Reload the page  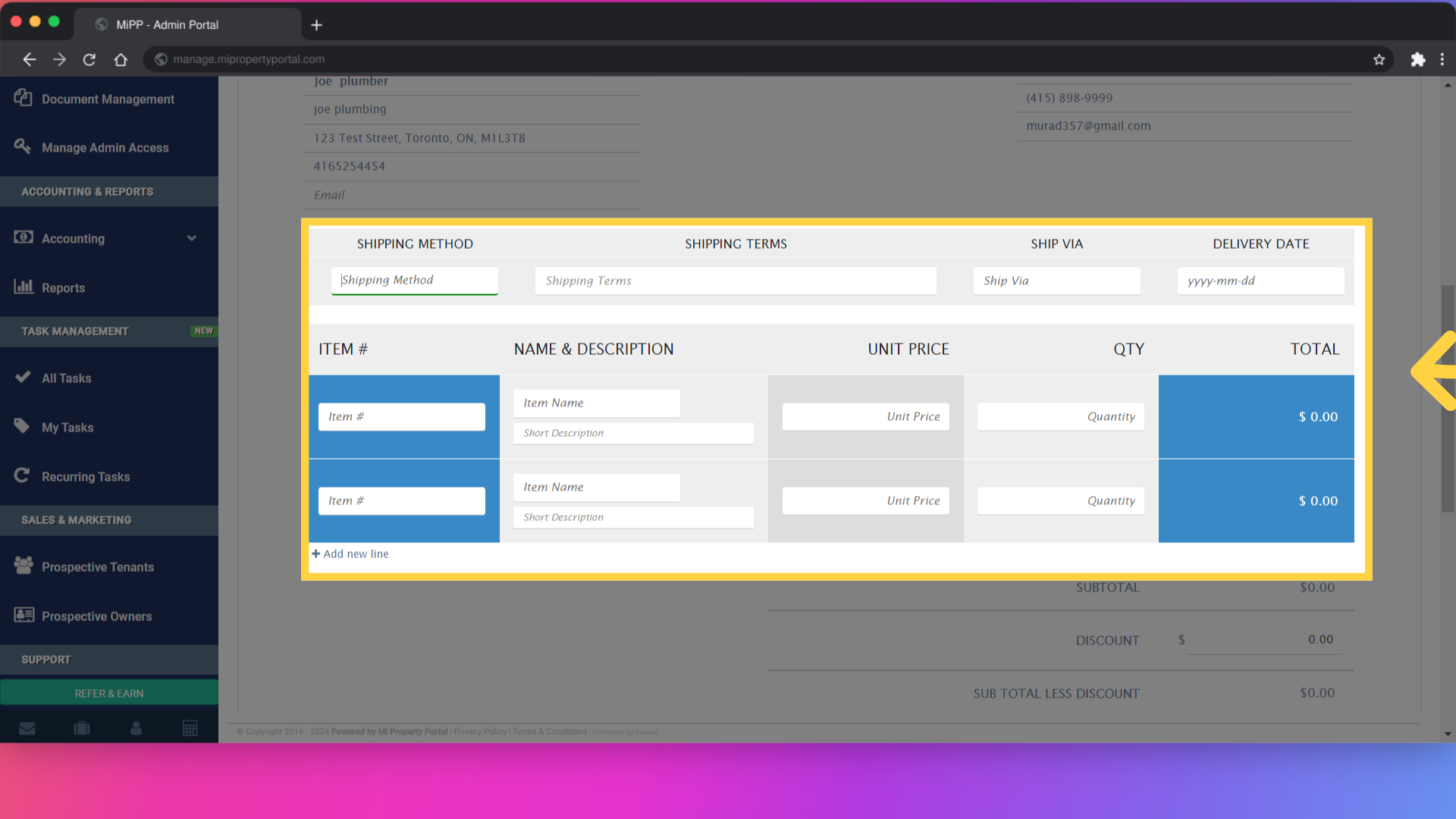coord(89,59)
